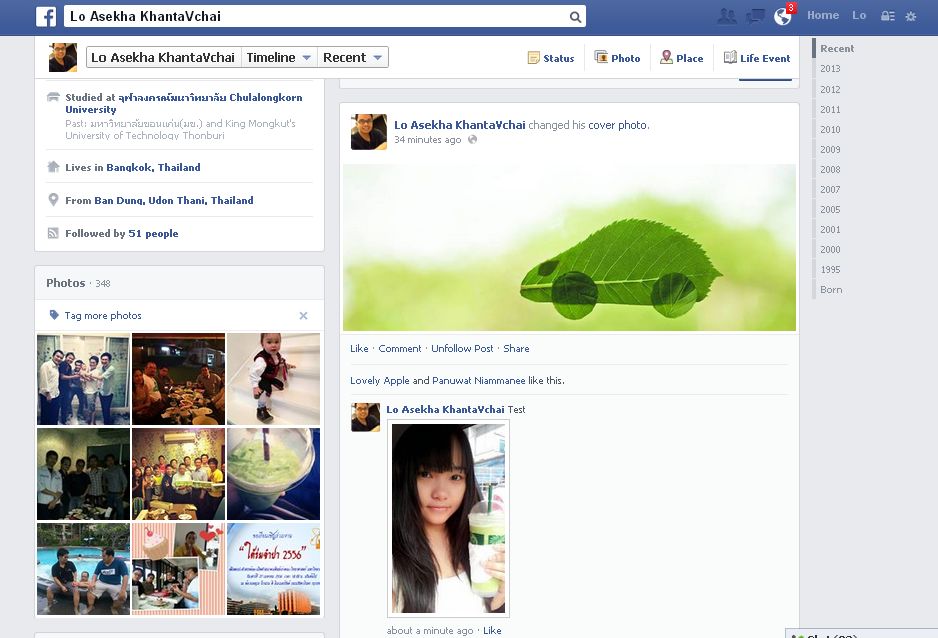The width and height of the screenshot is (938, 638).
Task: Click the commenter avatar beside Test comment
Action: 366,417
